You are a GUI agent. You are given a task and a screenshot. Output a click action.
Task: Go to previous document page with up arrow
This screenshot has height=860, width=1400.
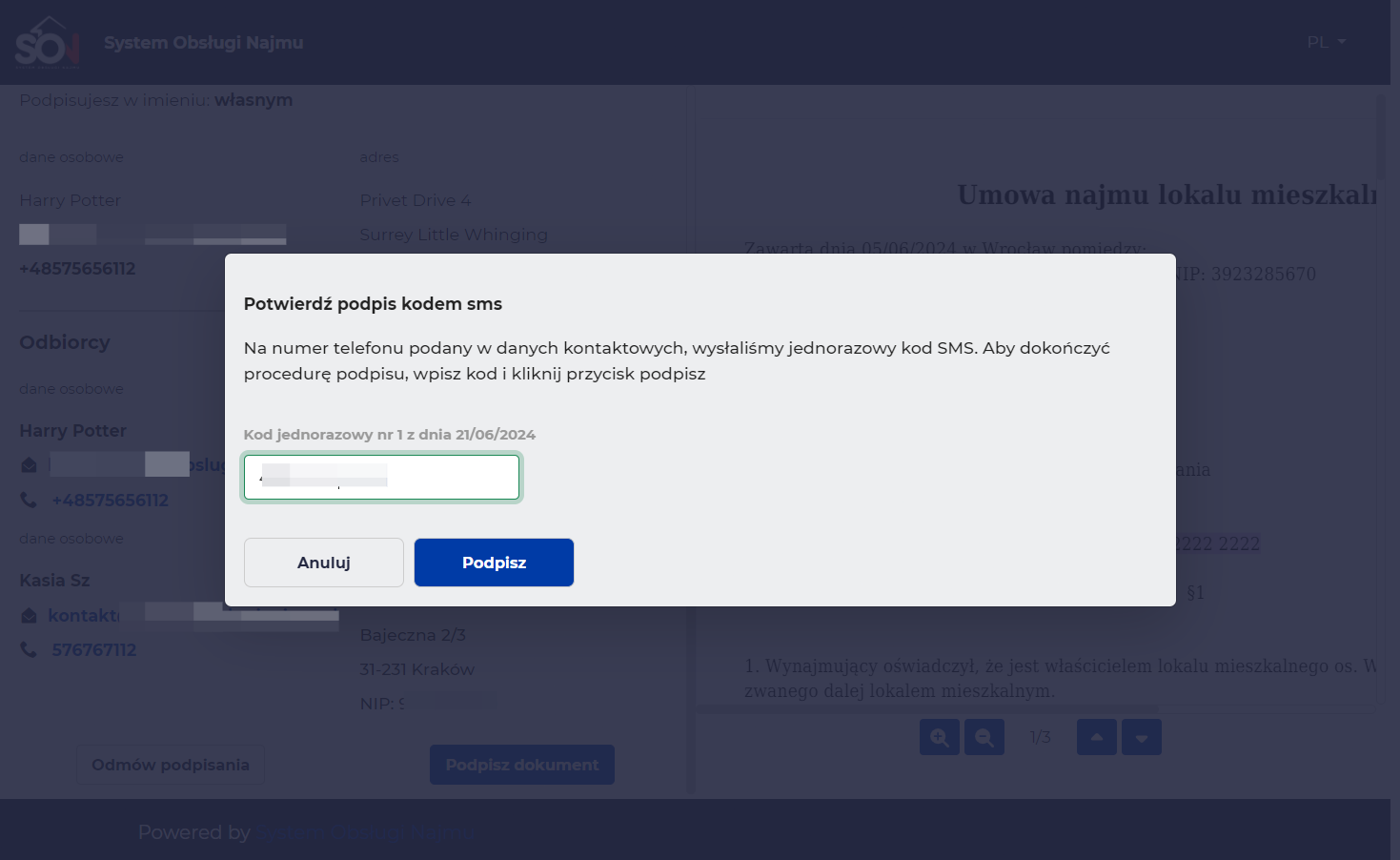coord(1097,737)
